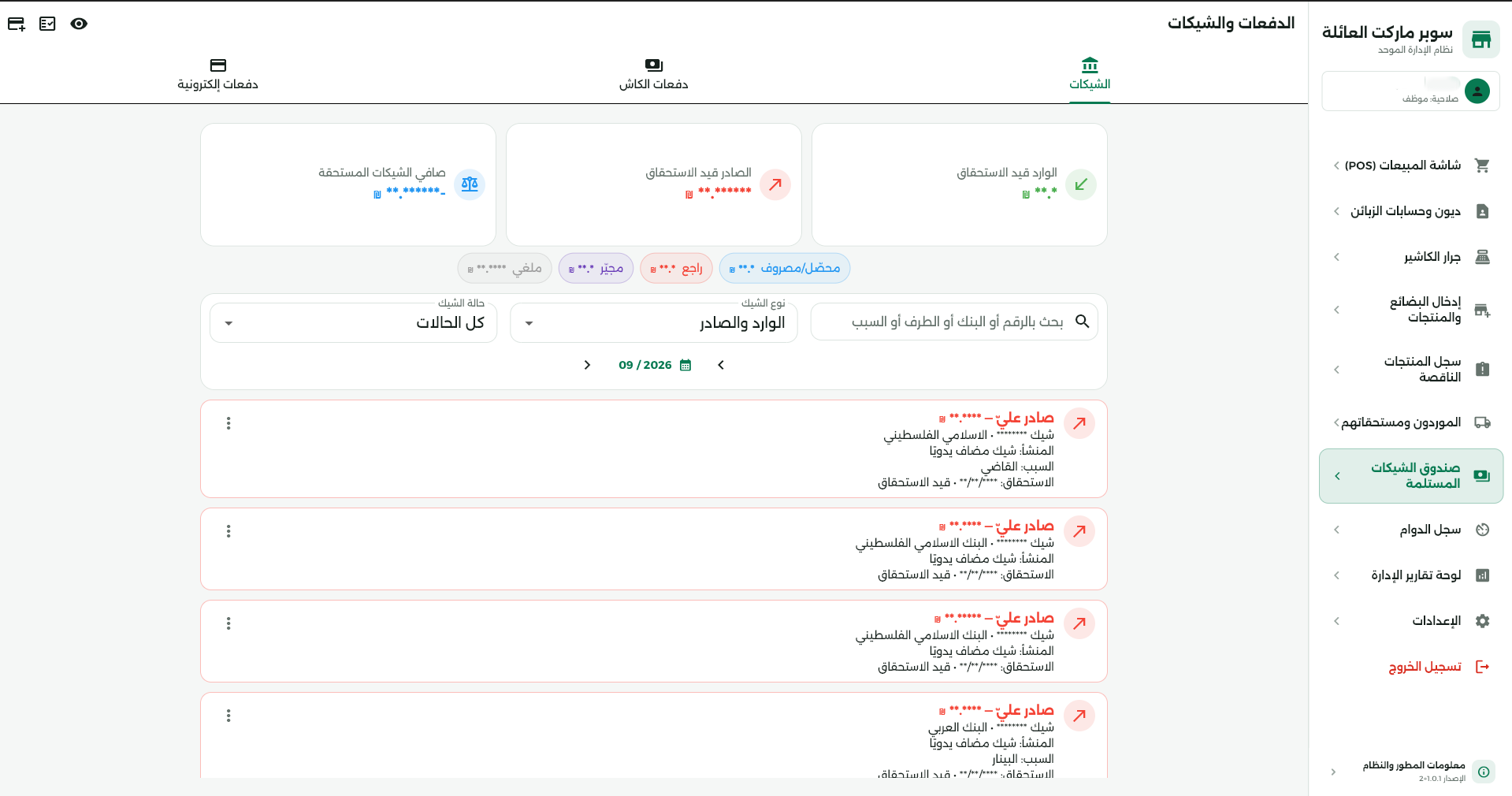This screenshot has width=1512, height=796.
Task: Click the الصادر قيد الاستحقاق red arrow icon
Action: pos(775,184)
